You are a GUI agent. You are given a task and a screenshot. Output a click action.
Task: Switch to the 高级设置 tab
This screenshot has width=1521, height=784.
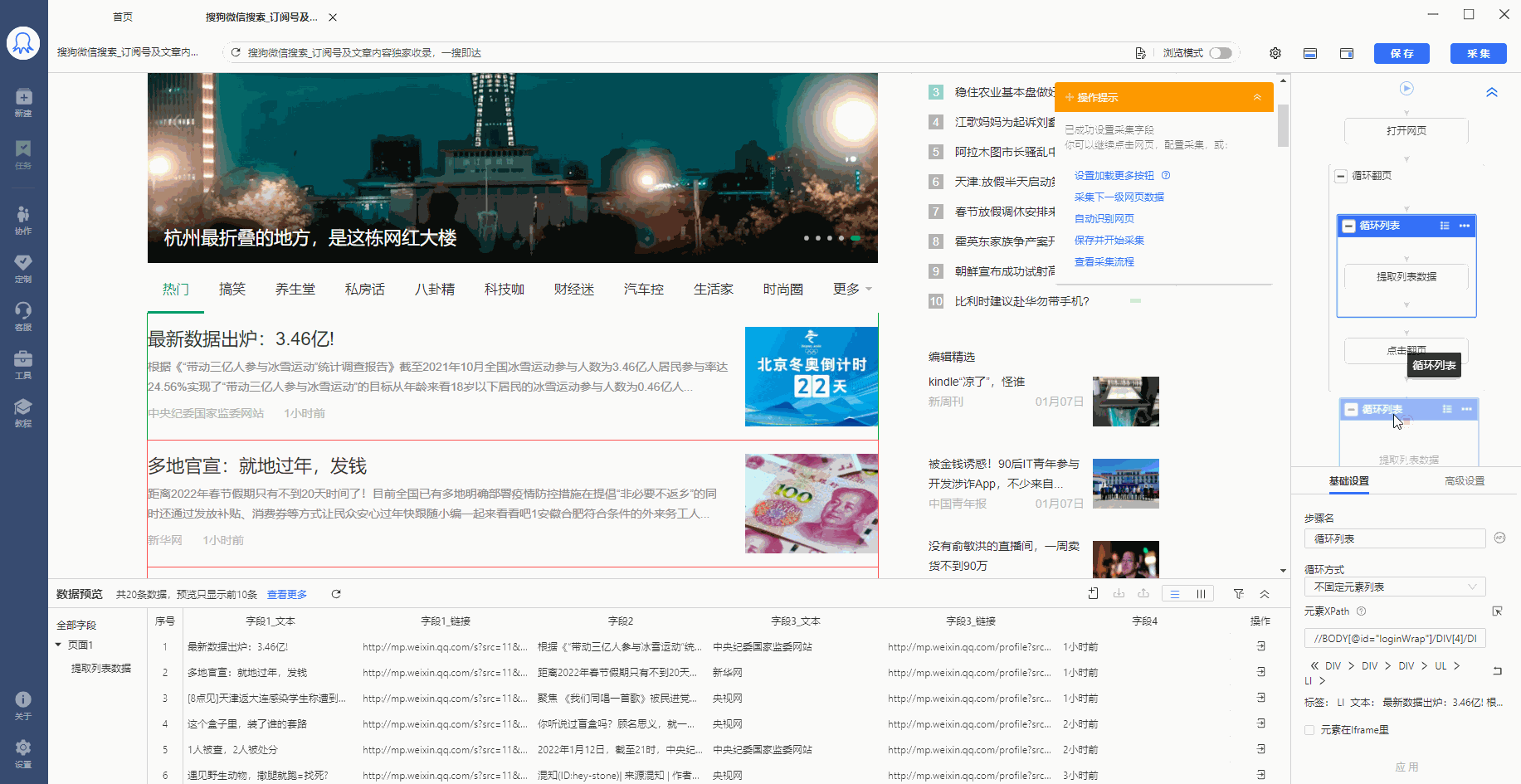1465,481
